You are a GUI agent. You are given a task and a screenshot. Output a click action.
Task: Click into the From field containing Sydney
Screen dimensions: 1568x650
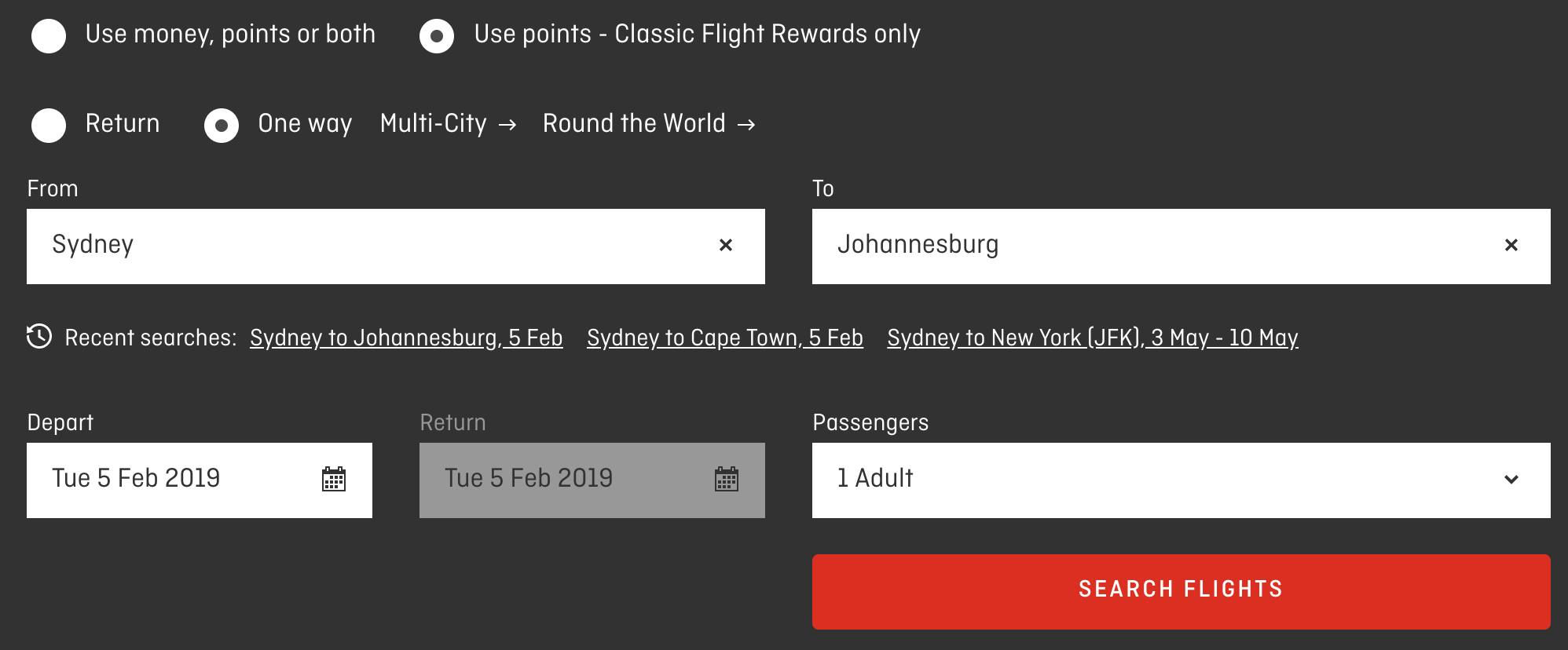(x=396, y=246)
